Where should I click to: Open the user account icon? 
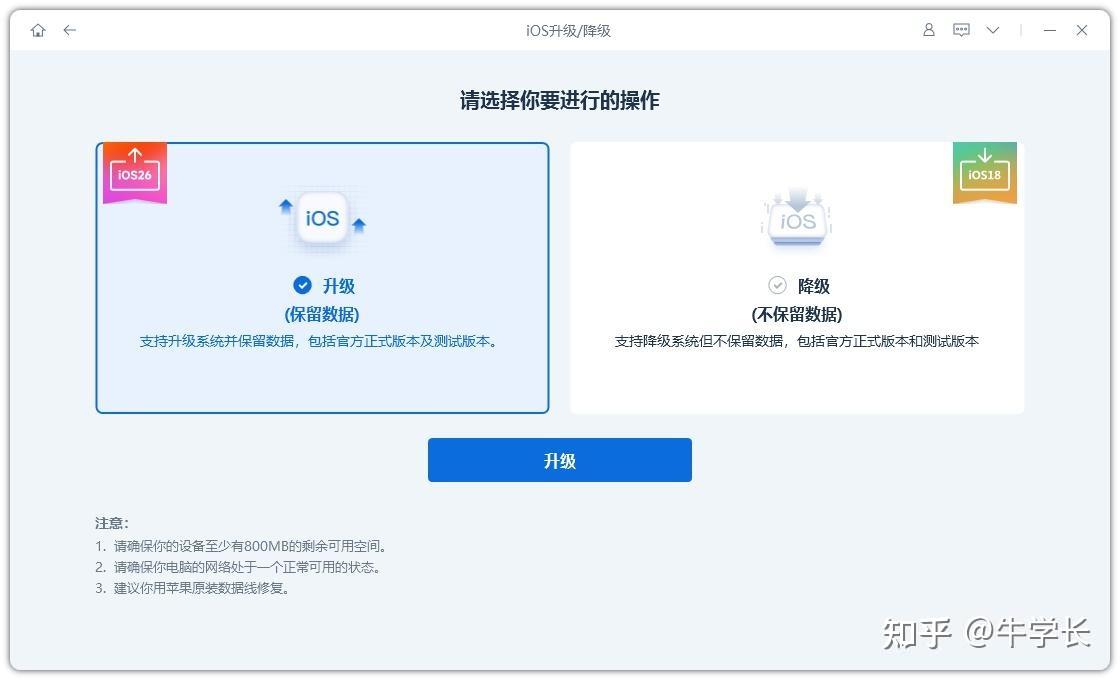[x=928, y=30]
